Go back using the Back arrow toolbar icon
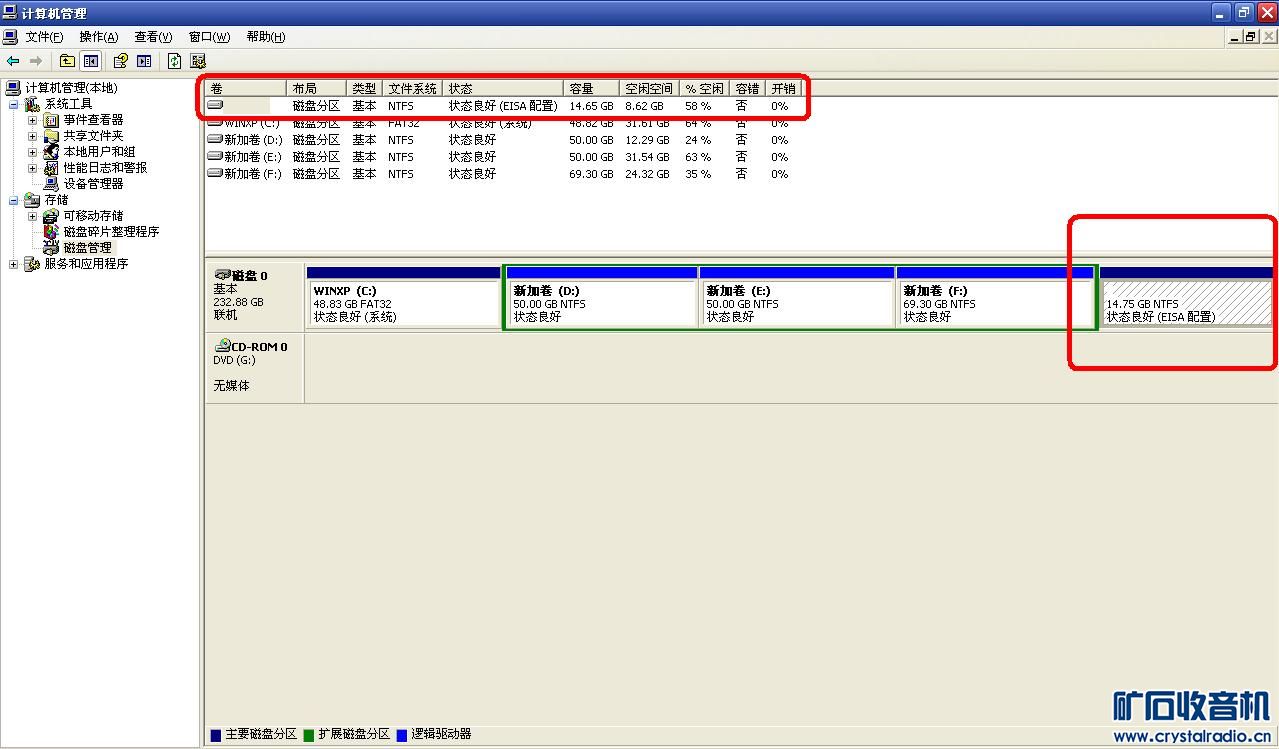The width and height of the screenshot is (1279, 749). tap(13, 61)
